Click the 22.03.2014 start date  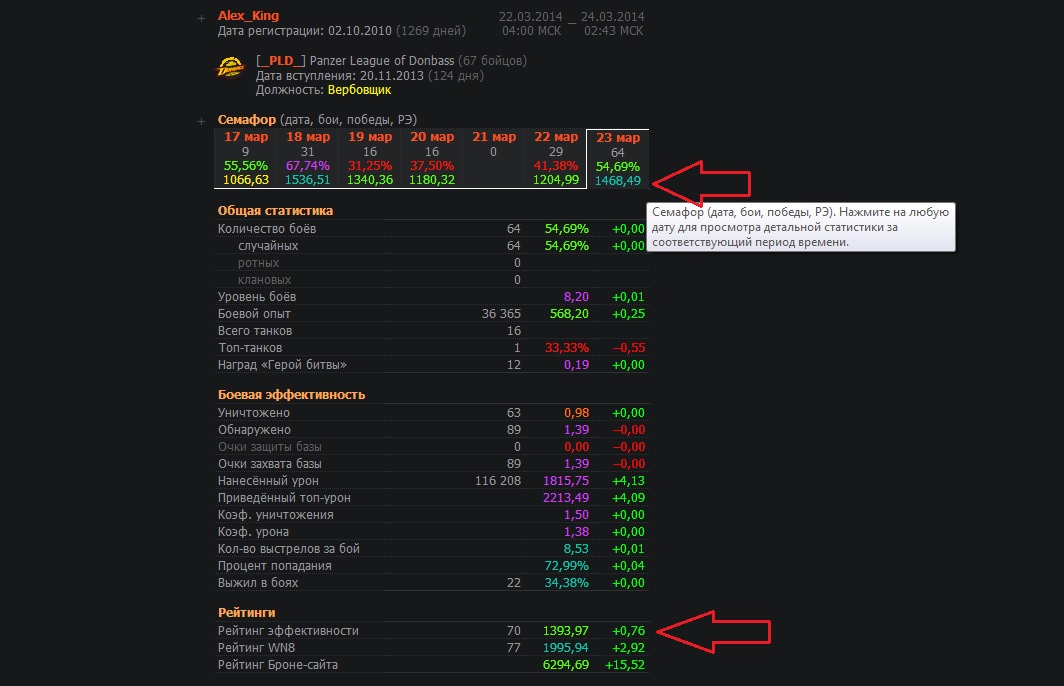(531, 16)
